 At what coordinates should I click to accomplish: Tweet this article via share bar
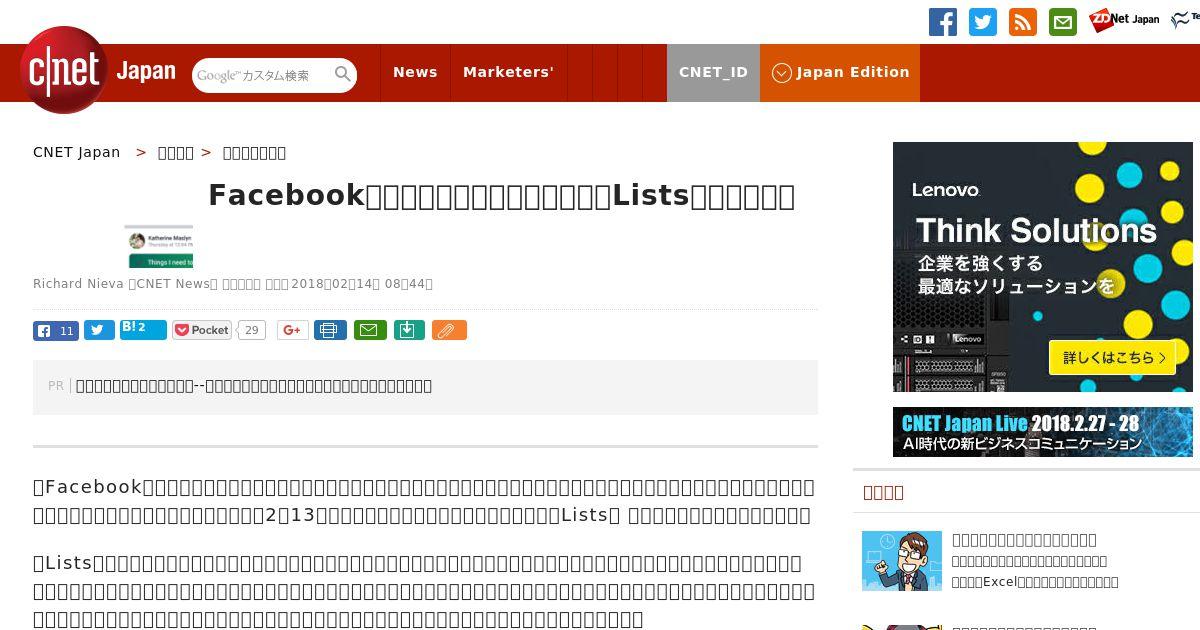(99, 330)
